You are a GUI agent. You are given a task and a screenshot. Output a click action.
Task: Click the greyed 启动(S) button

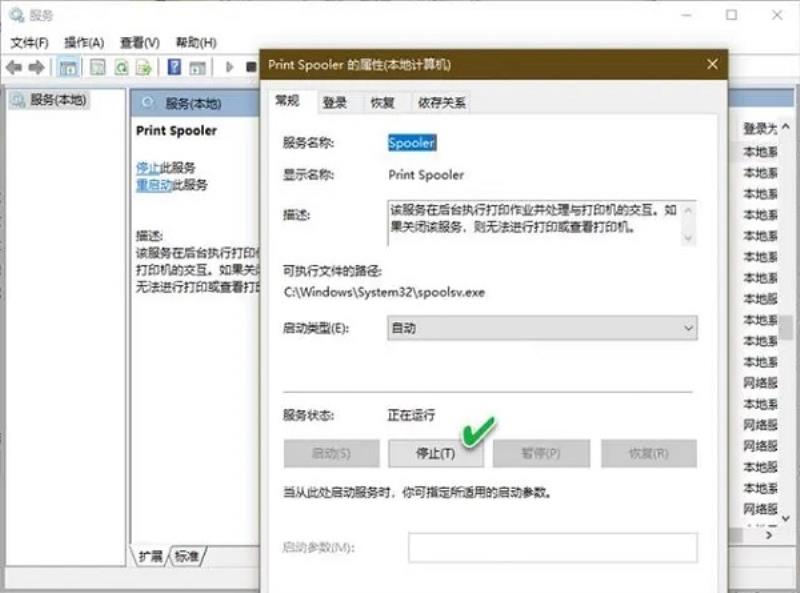[x=332, y=453]
